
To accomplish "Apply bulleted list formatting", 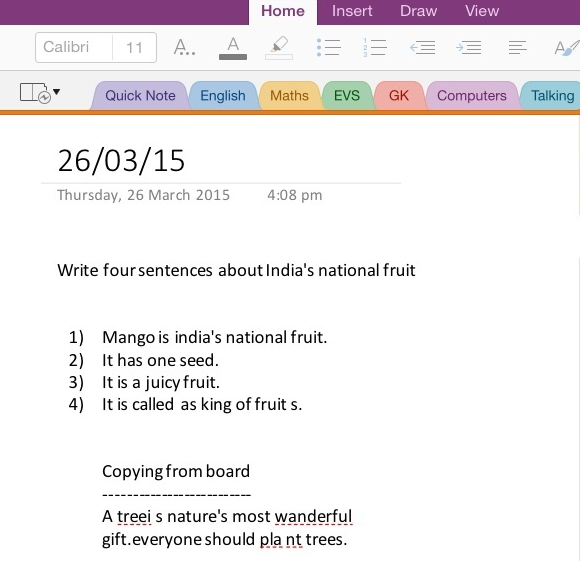I will [x=328, y=48].
